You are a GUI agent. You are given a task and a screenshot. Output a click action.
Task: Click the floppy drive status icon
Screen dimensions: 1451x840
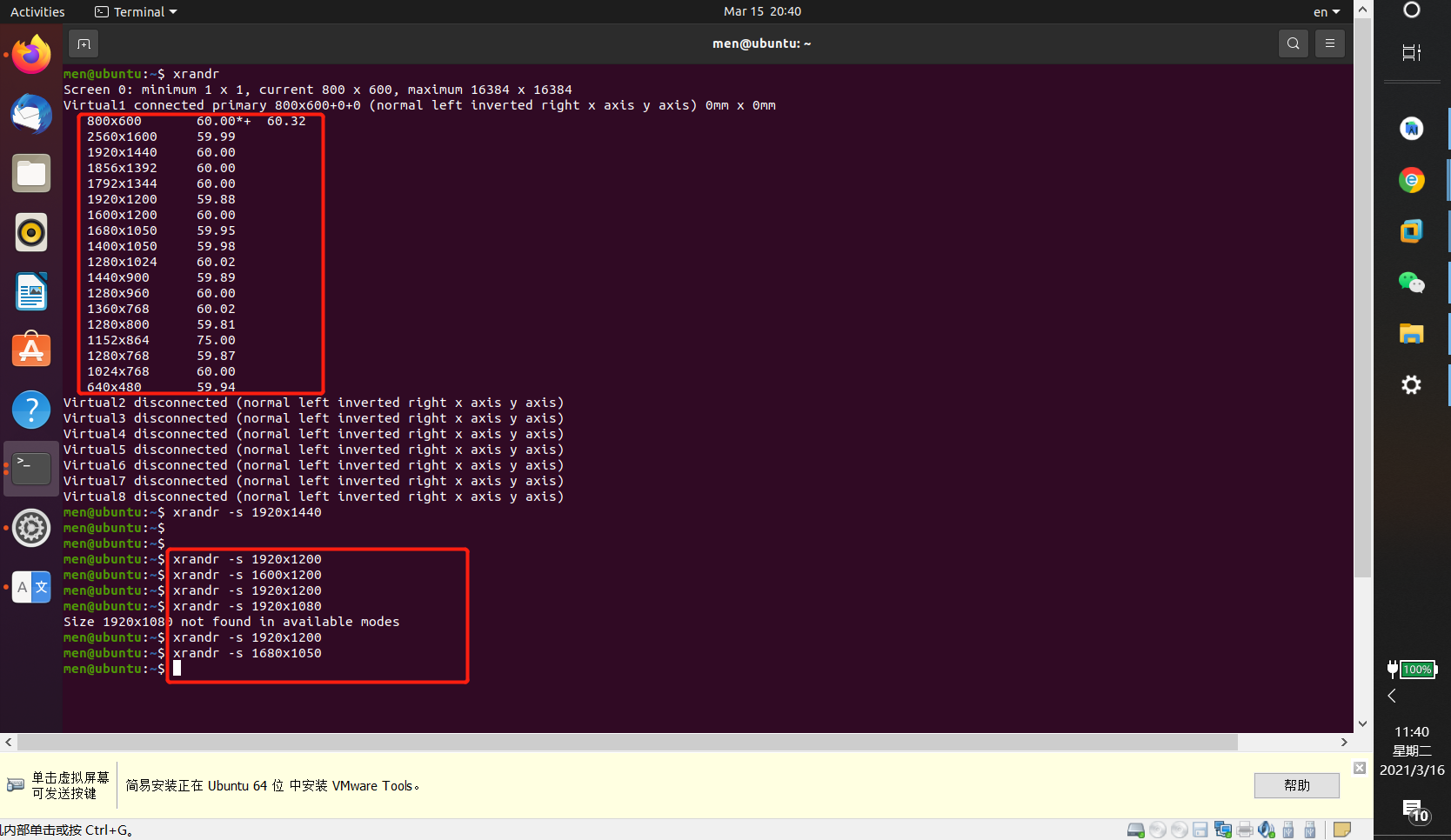[1200, 830]
